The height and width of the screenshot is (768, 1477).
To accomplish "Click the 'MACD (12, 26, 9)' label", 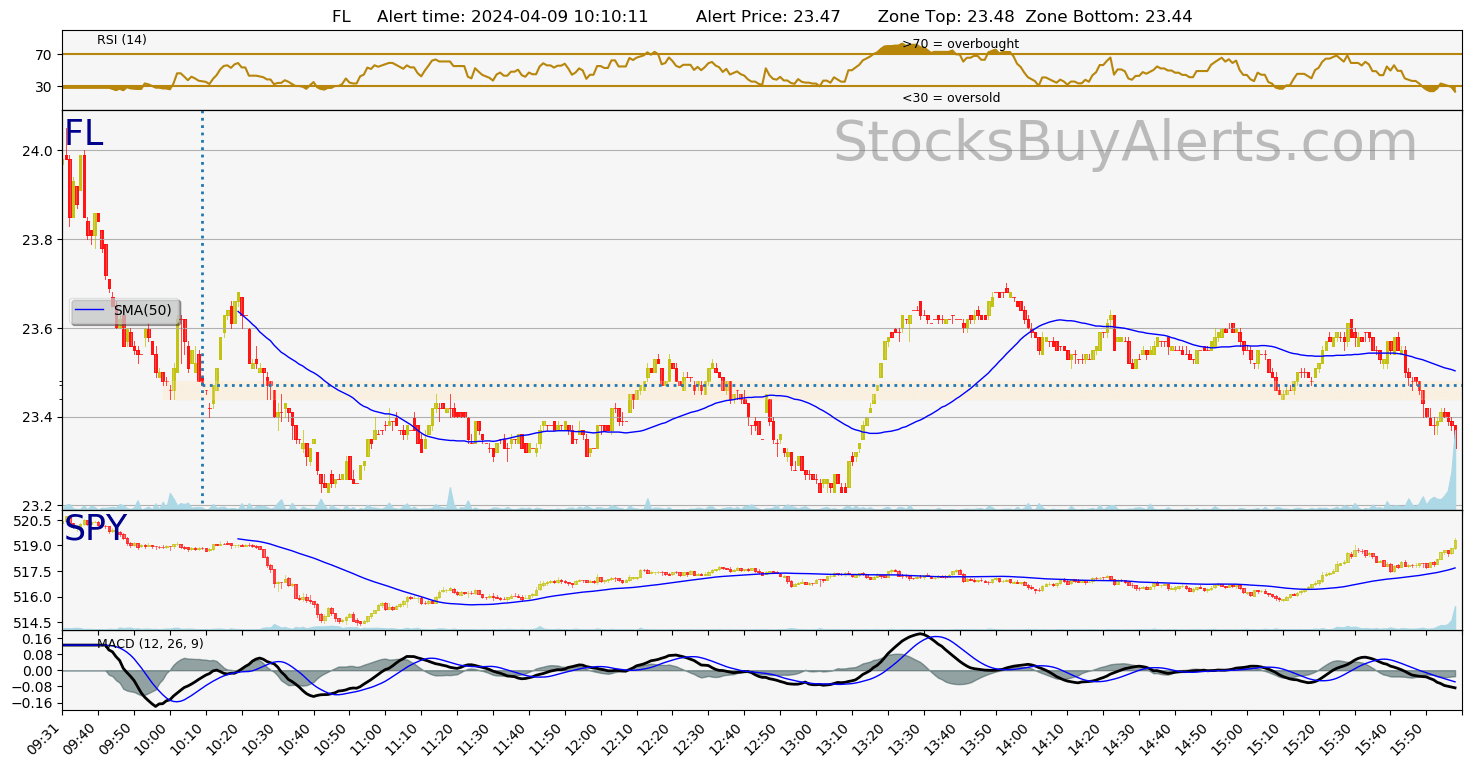I will coord(150,644).
